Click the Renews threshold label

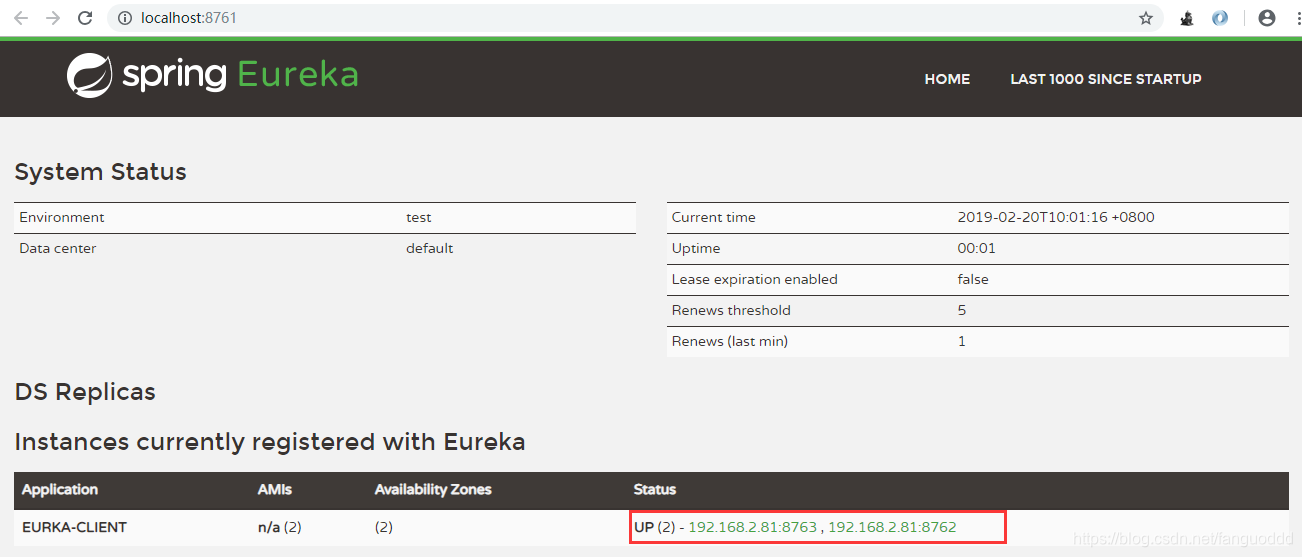click(731, 310)
